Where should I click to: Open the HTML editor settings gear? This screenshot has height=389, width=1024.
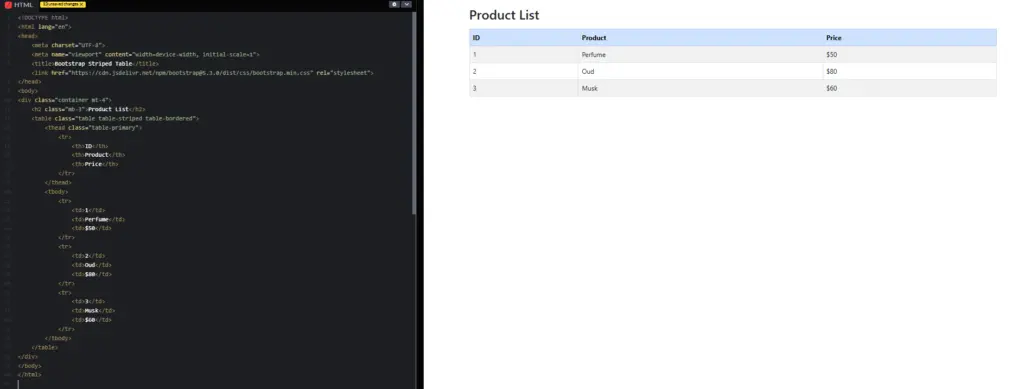[x=394, y=4]
